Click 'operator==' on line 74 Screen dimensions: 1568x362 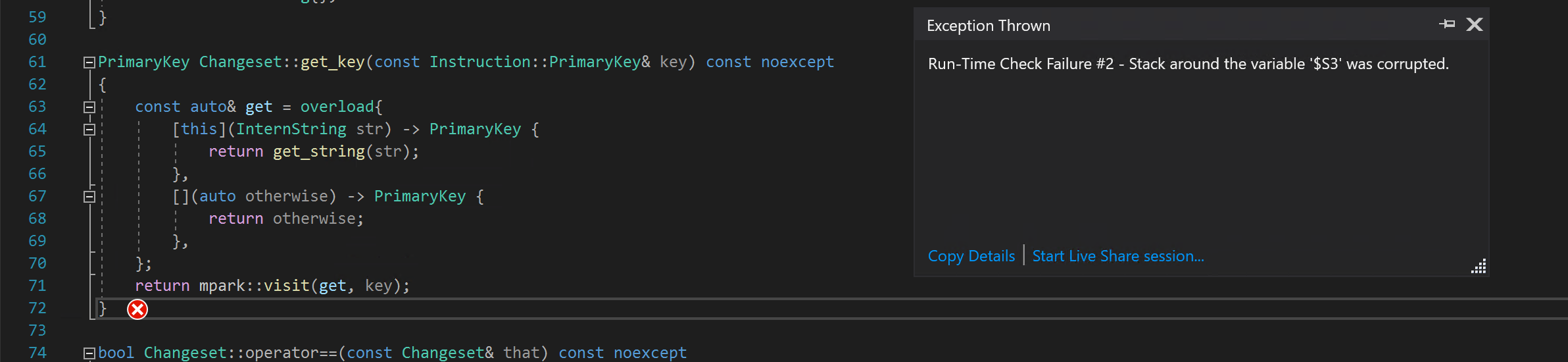pyautogui.click(x=291, y=353)
